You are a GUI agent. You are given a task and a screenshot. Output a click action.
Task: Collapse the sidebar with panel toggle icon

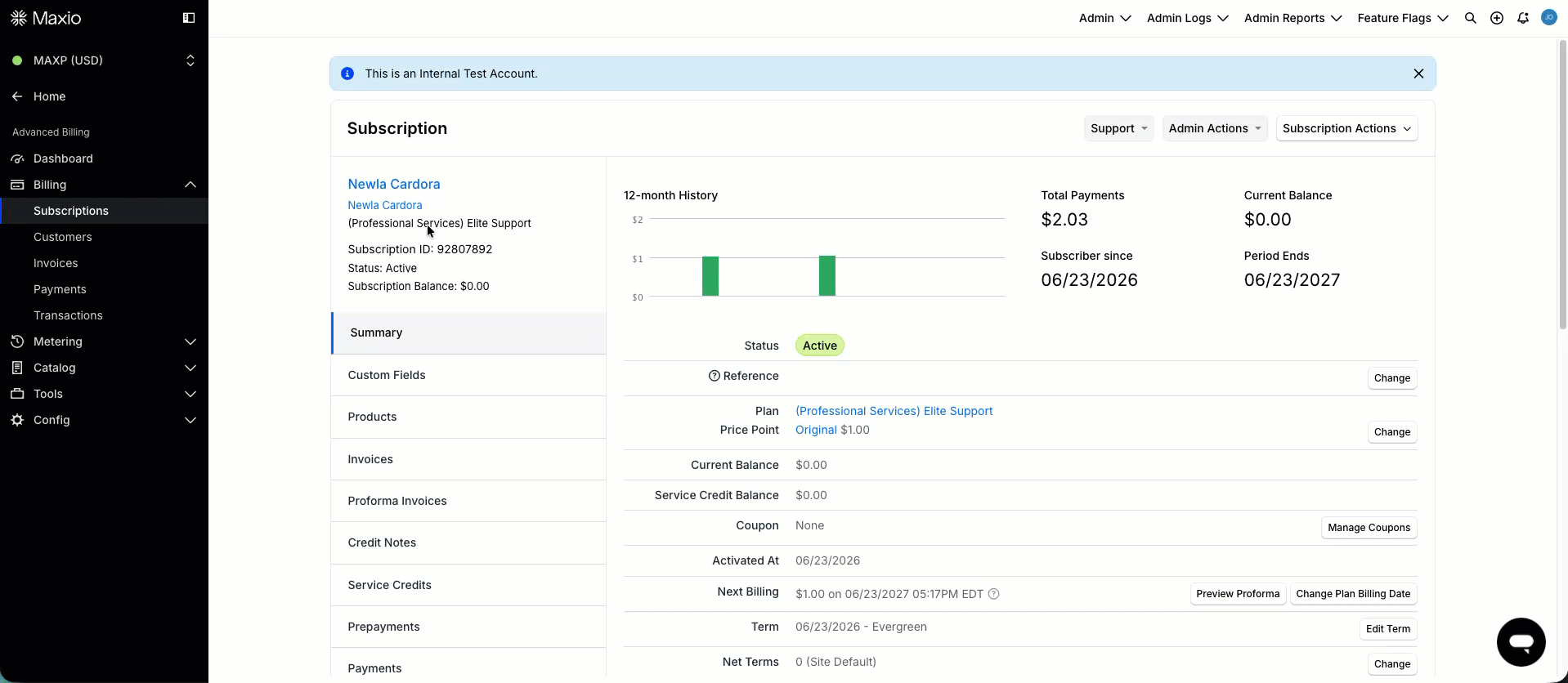point(189,18)
